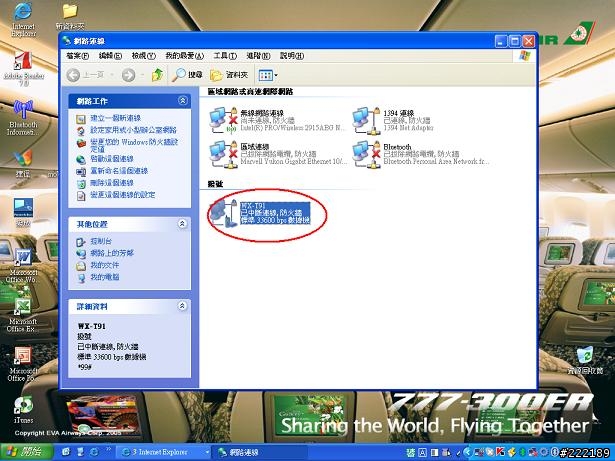Select the Microsoft Office PowerPoint desktop icon

coord(23,364)
